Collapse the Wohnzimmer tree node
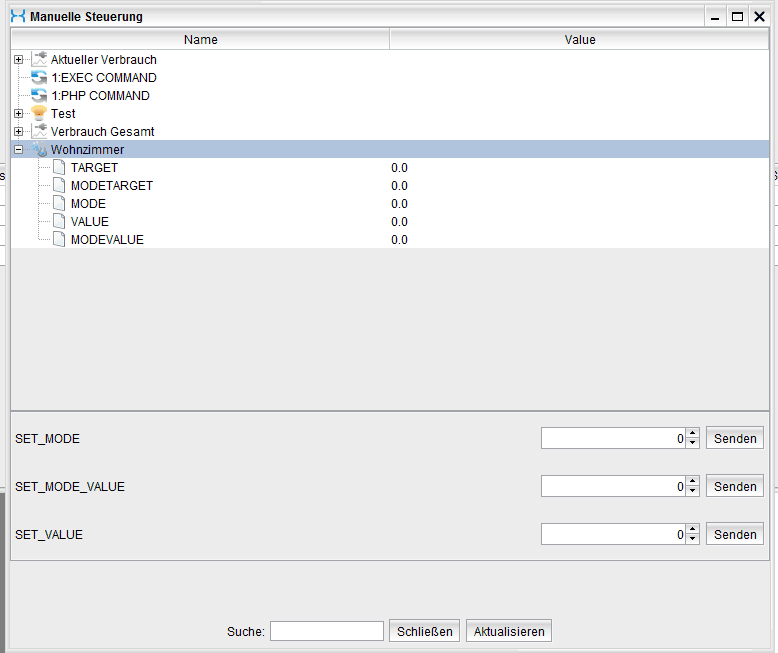778x653 pixels. (18, 150)
